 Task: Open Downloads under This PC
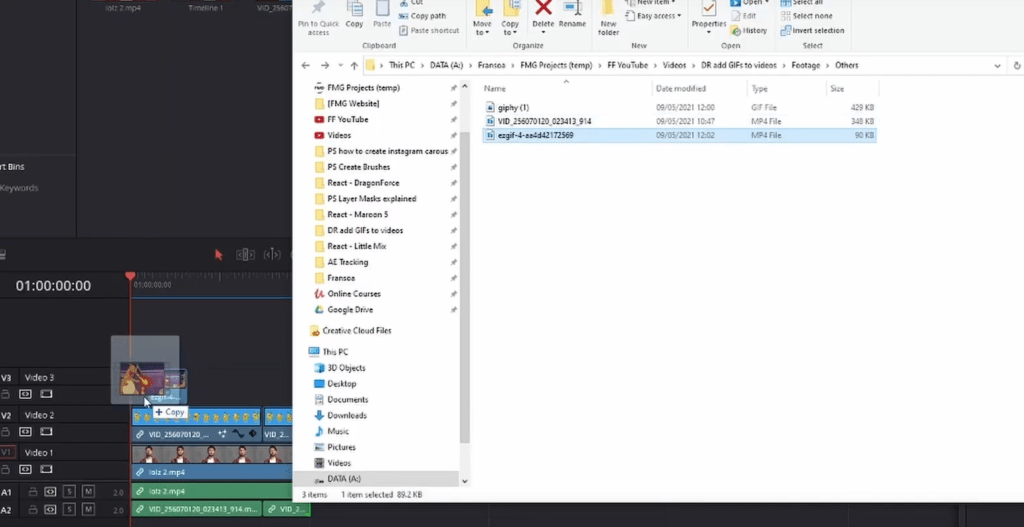[347, 415]
